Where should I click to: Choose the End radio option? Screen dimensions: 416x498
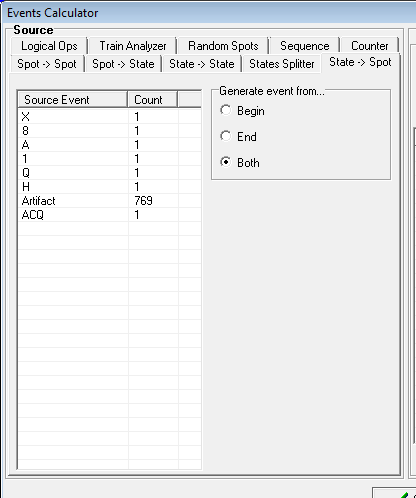[x=238, y=137]
